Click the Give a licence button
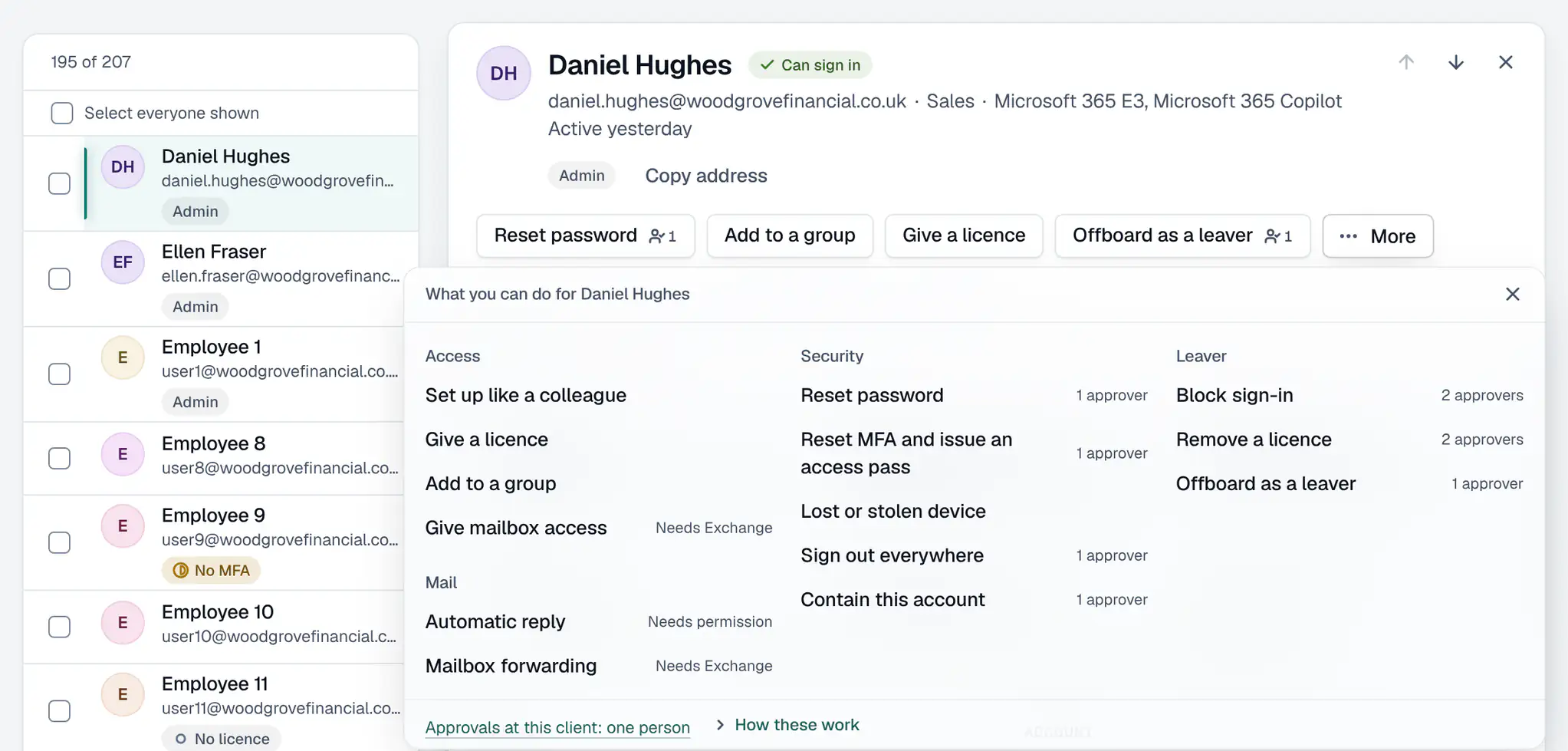1568x751 pixels. point(964,236)
